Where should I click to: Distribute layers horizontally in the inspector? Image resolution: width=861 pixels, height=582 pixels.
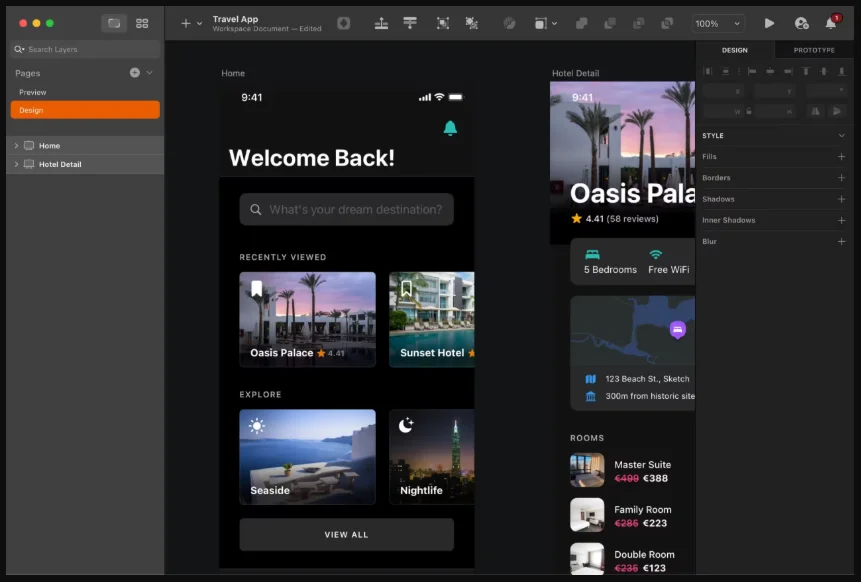click(x=708, y=71)
